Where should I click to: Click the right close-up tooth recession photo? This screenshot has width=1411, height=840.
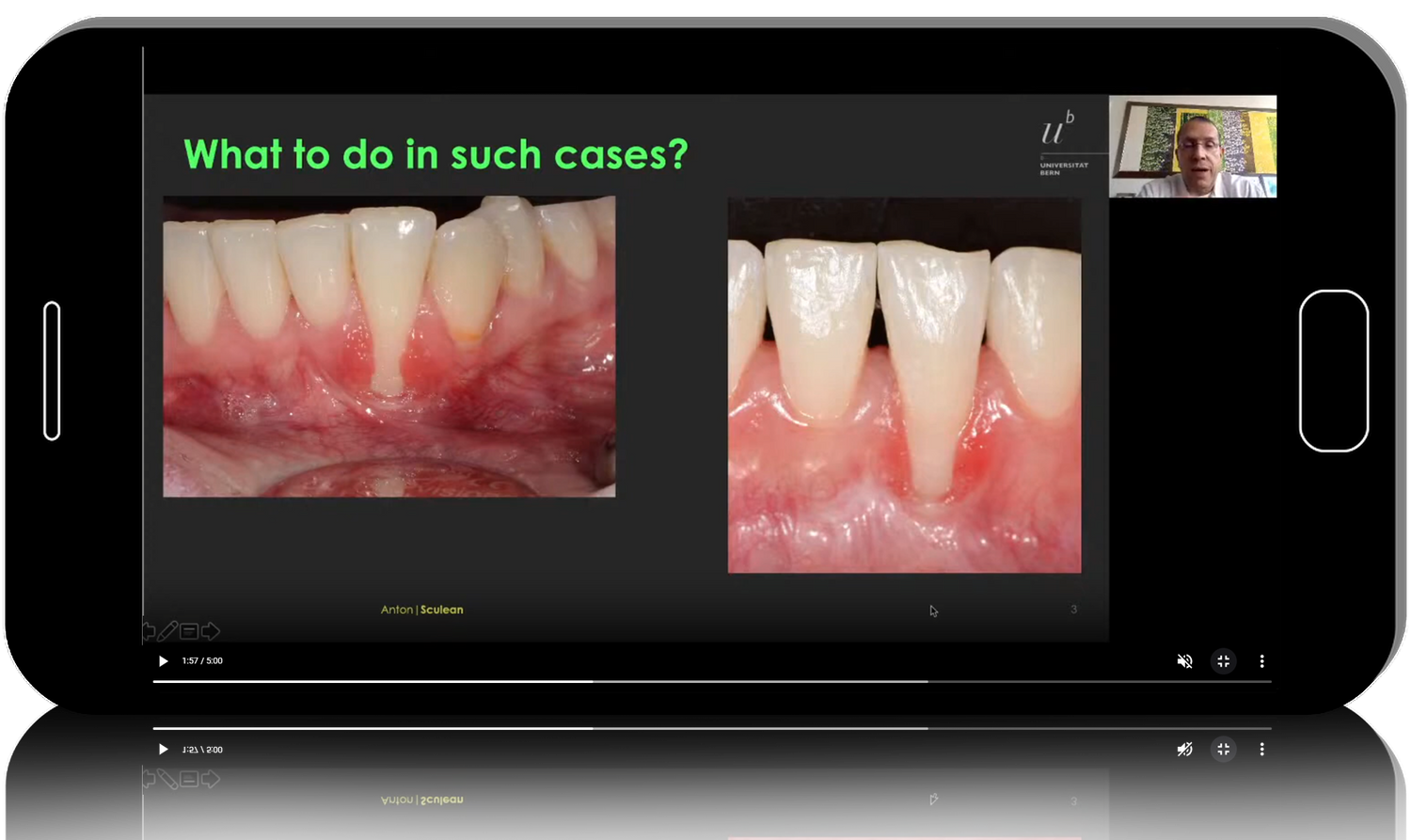pyautogui.click(x=903, y=384)
